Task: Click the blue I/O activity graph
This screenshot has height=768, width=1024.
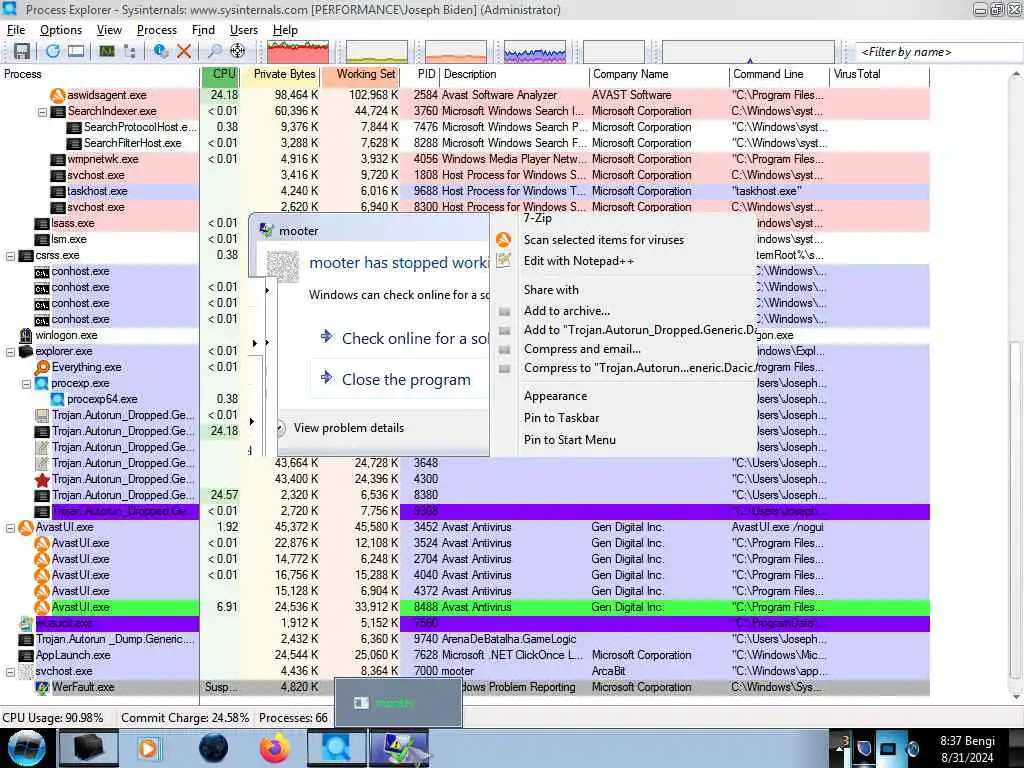Action: point(535,52)
